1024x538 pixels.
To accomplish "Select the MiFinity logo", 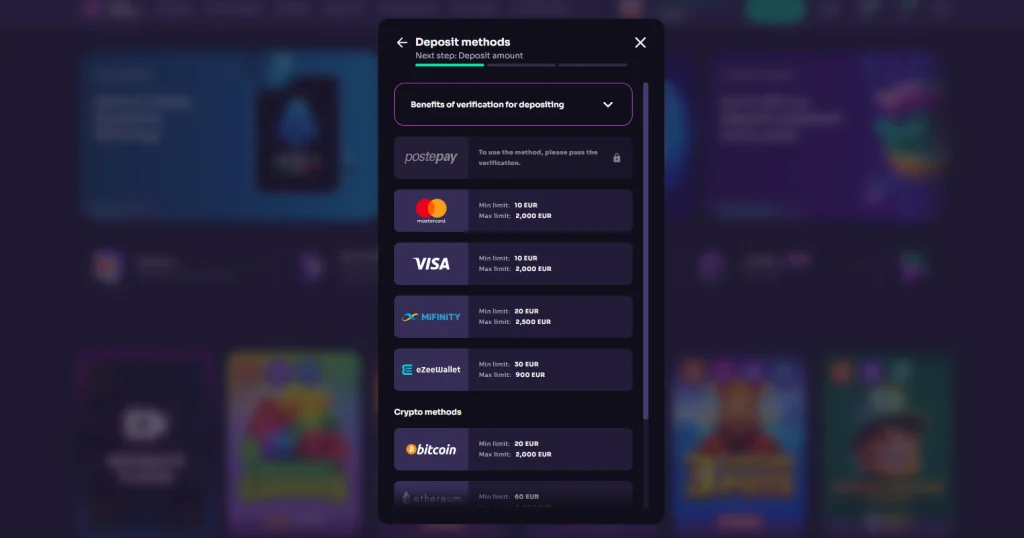I will pos(431,317).
